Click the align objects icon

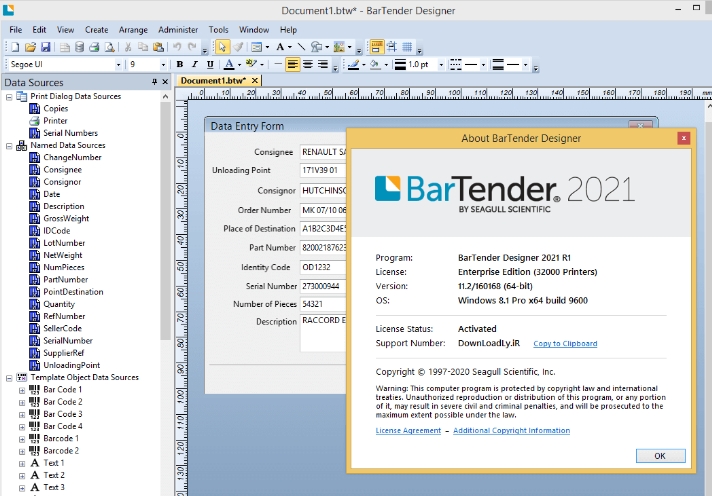click(392, 47)
